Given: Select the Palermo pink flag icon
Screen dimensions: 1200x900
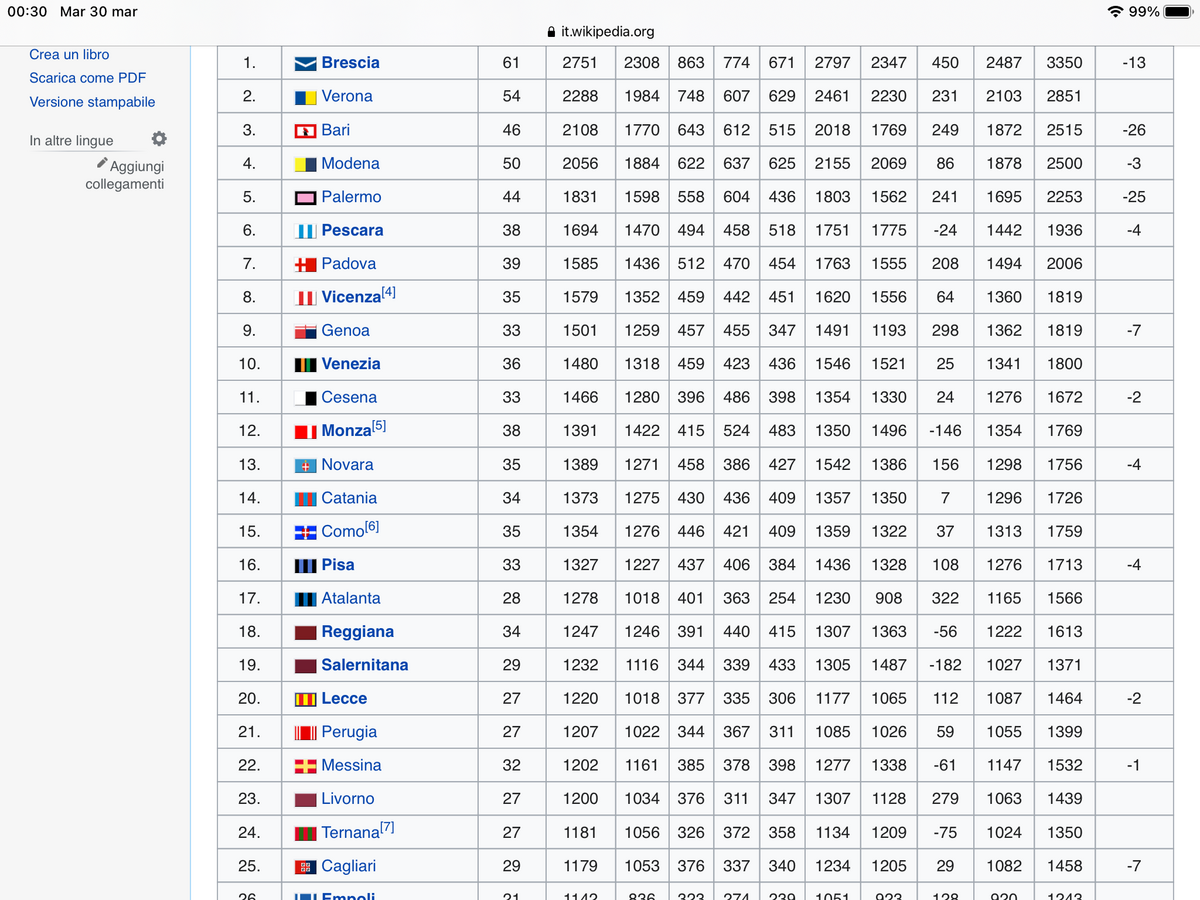Looking at the screenshot, I should point(305,197).
